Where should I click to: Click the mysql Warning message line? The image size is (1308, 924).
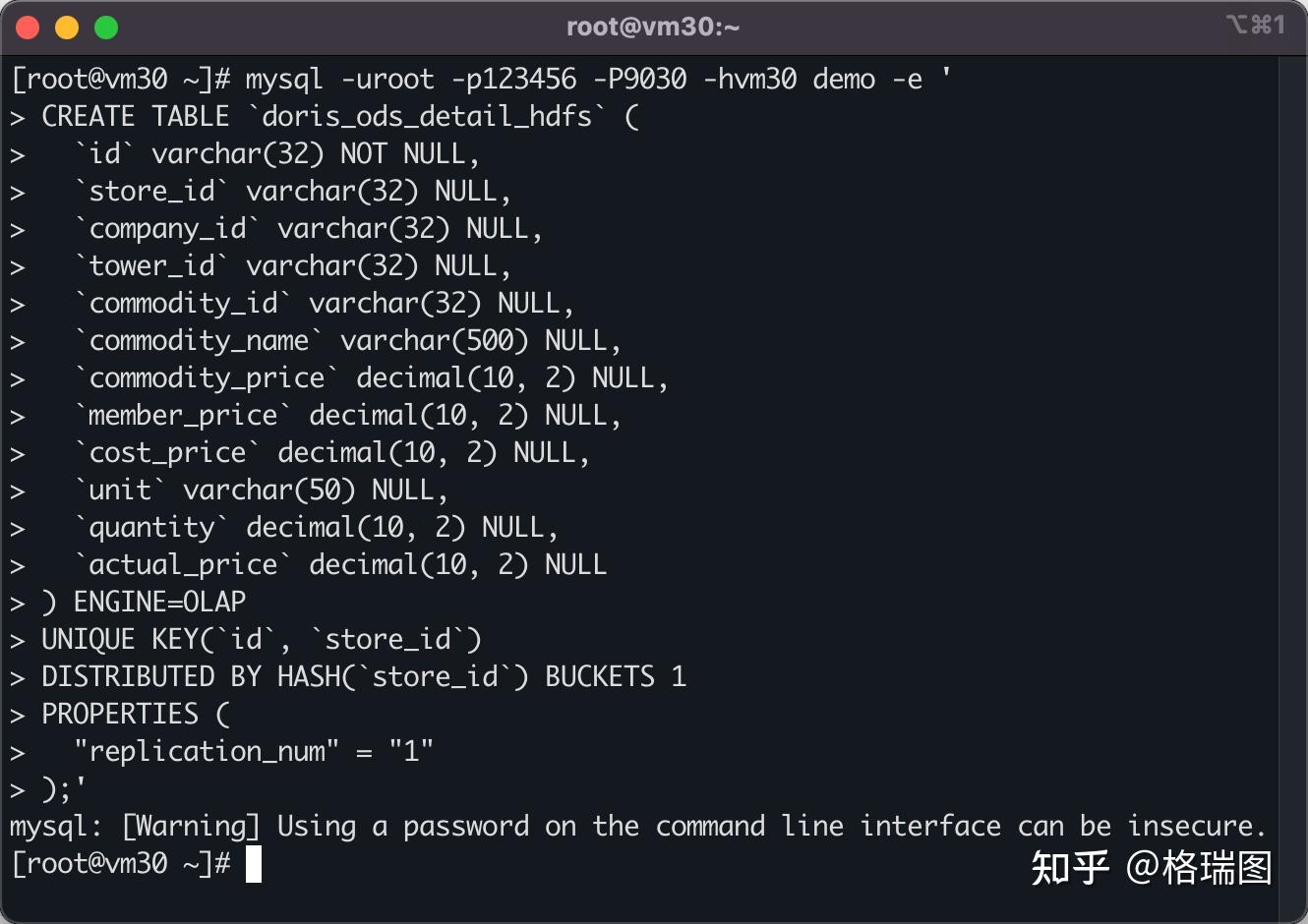point(637,827)
